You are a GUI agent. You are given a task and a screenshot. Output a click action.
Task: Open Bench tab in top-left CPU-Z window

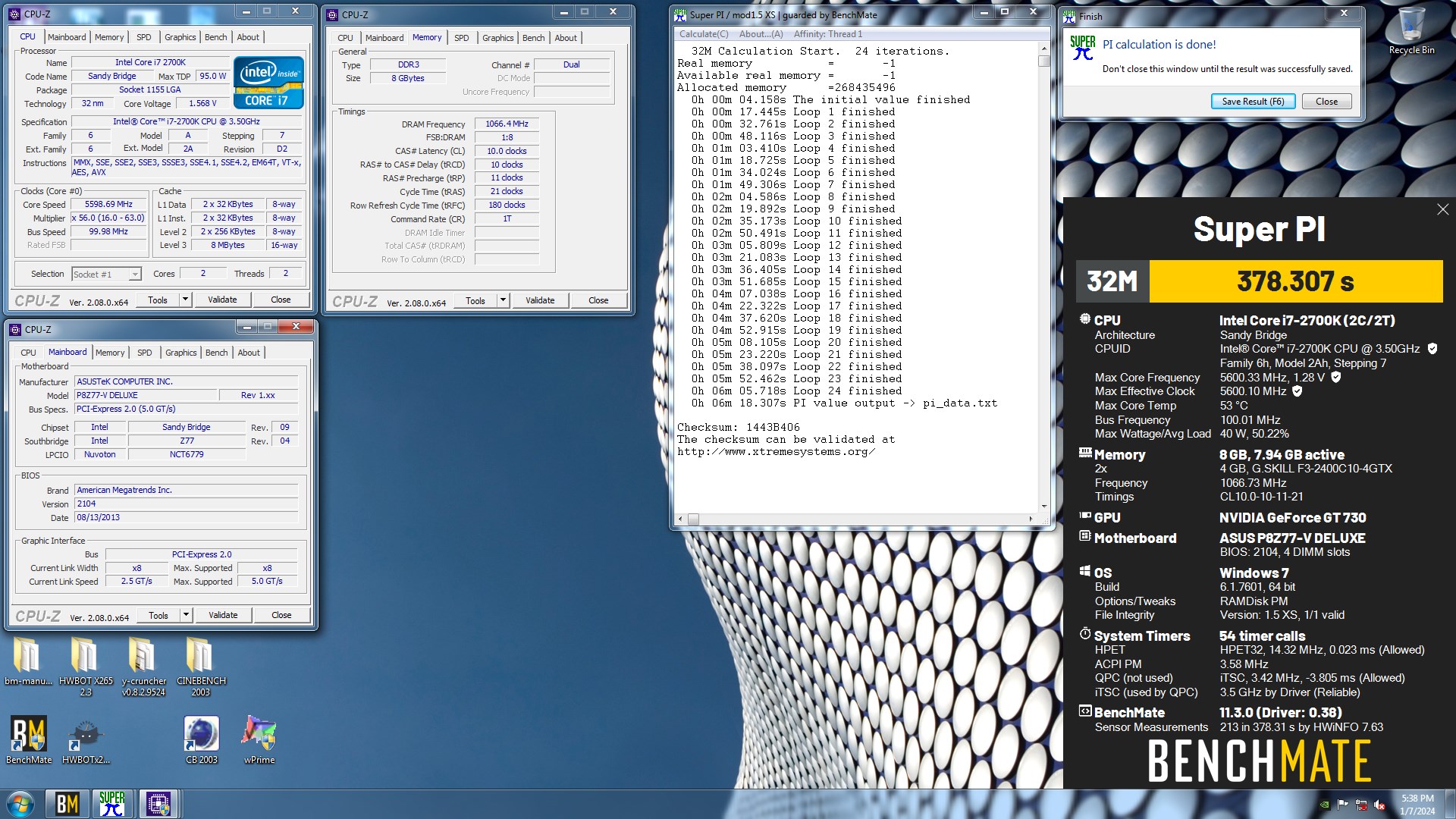tap(215, 37)
